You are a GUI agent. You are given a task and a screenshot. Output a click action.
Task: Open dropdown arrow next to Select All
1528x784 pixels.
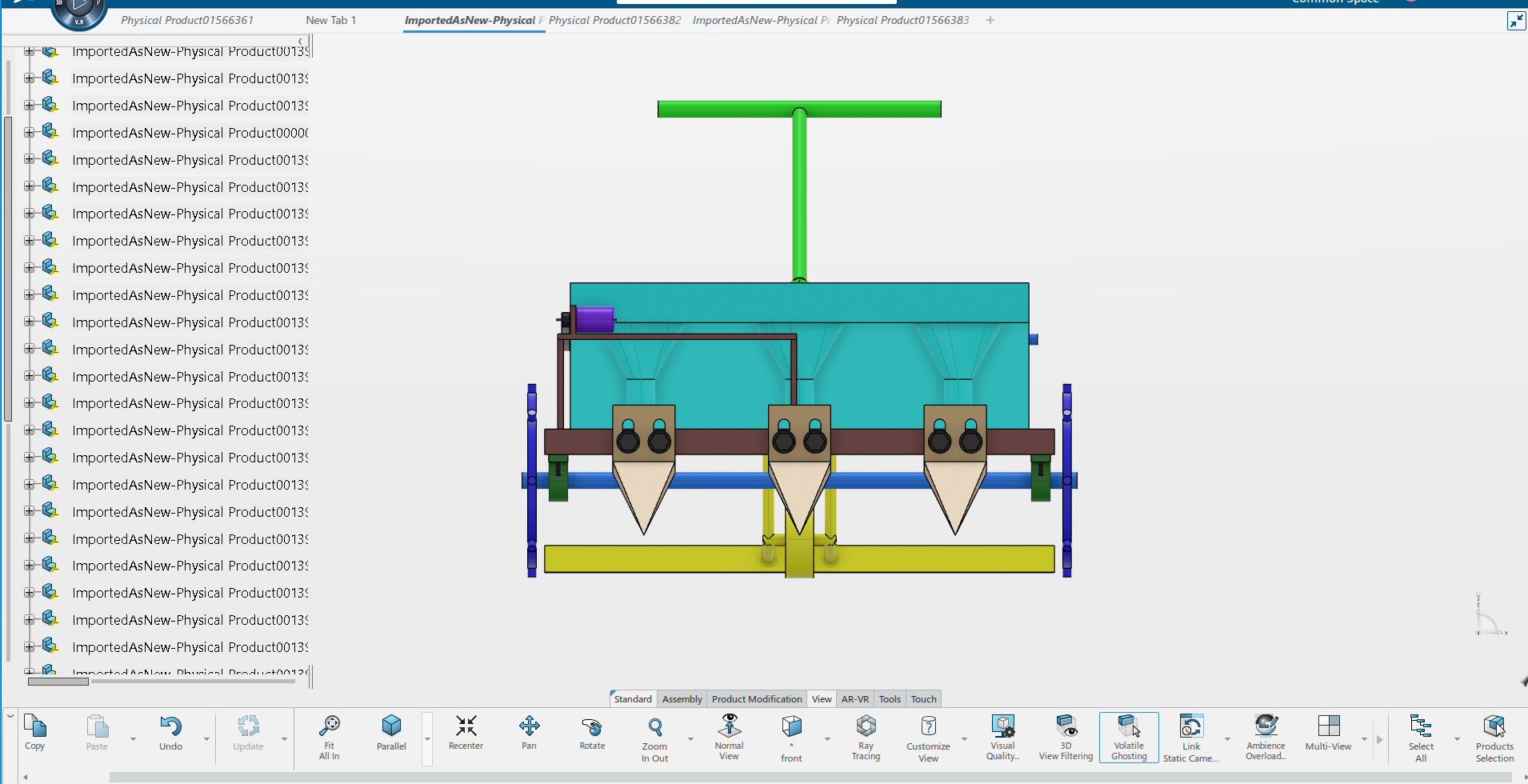[1457, 739]
